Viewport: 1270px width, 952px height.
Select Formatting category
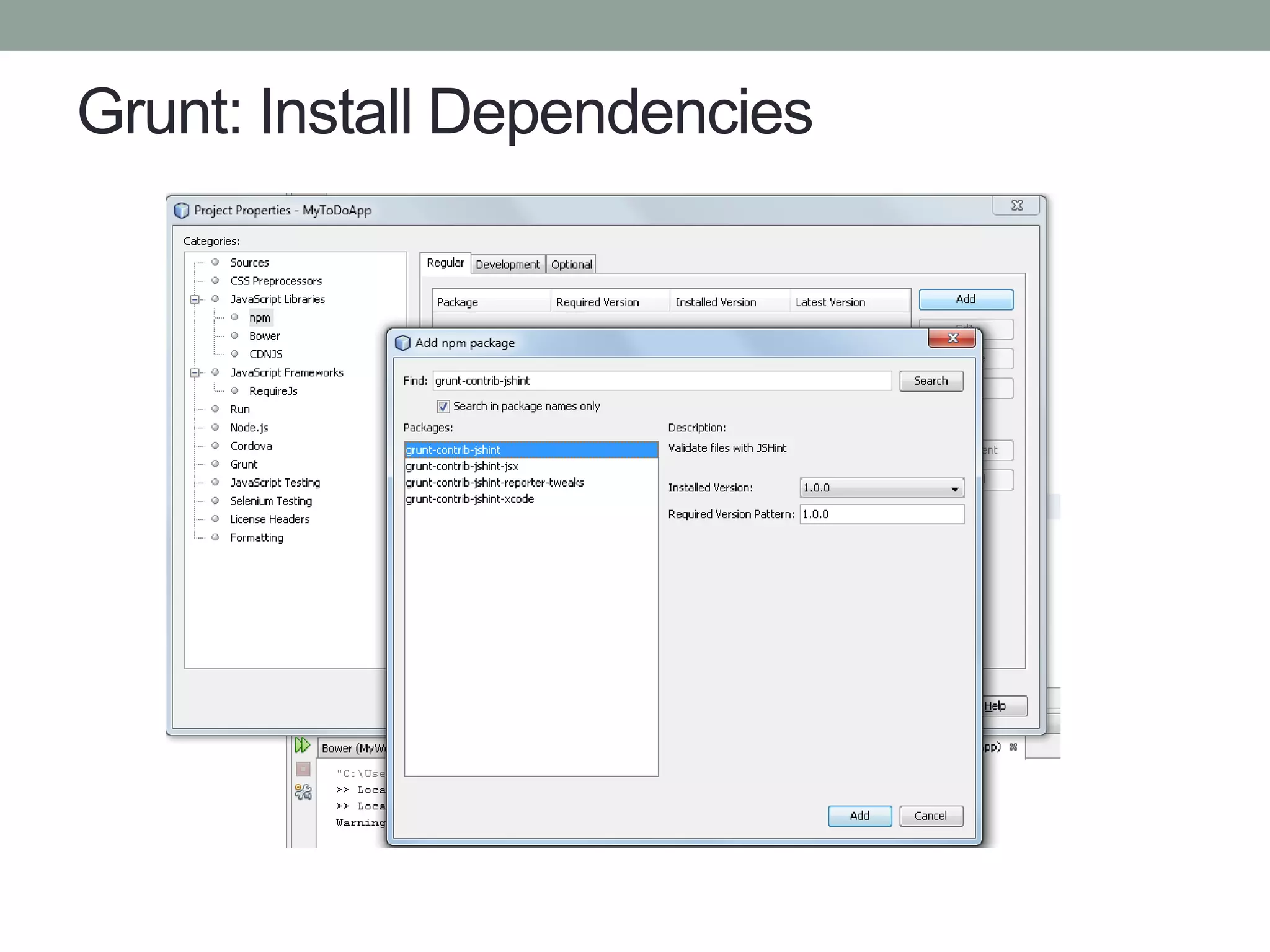pos(256,538)
